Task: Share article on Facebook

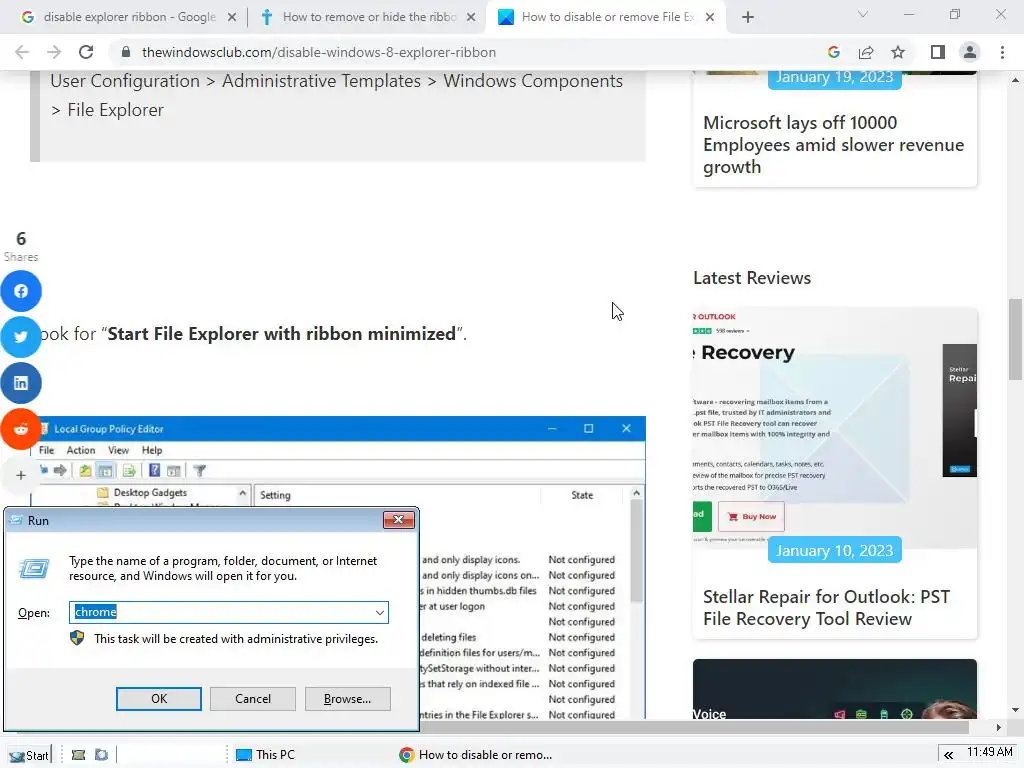Action: coord(21,291)
